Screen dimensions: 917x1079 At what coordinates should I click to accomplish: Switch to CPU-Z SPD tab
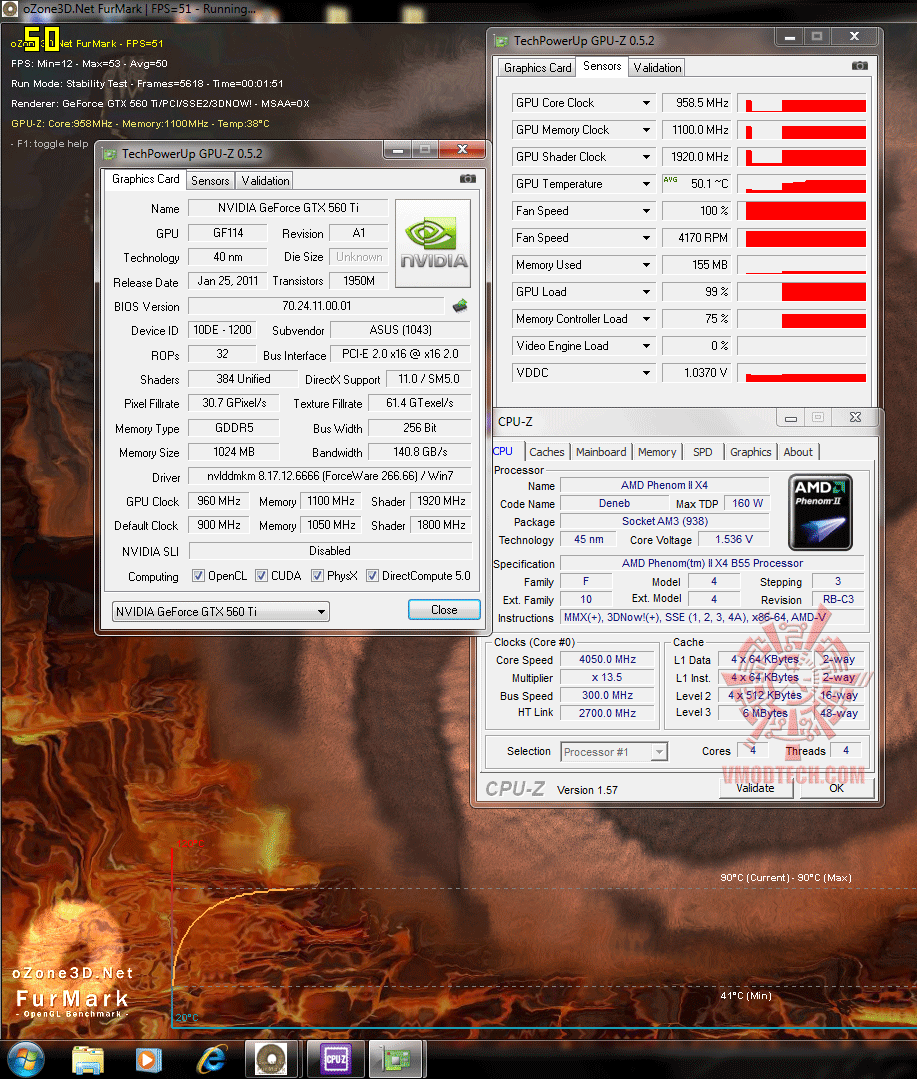point(702,452)
